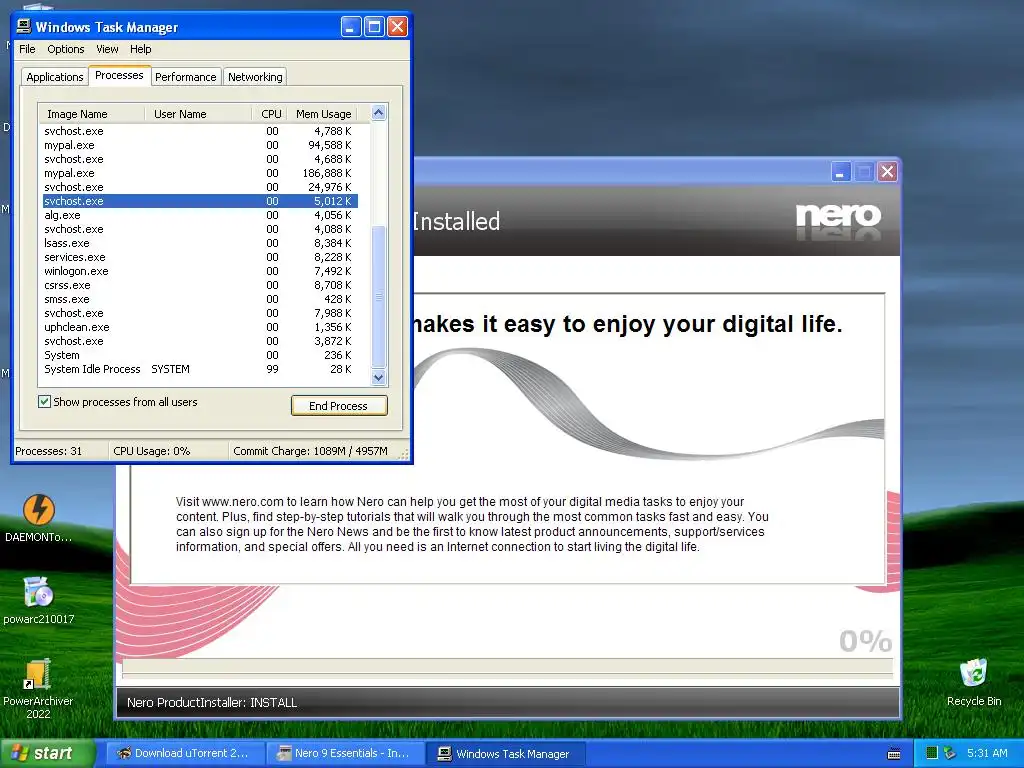Click CPU Usage: 0% status entry
Viewport: 1024px width, 768px height.
[x=168, y=451]
